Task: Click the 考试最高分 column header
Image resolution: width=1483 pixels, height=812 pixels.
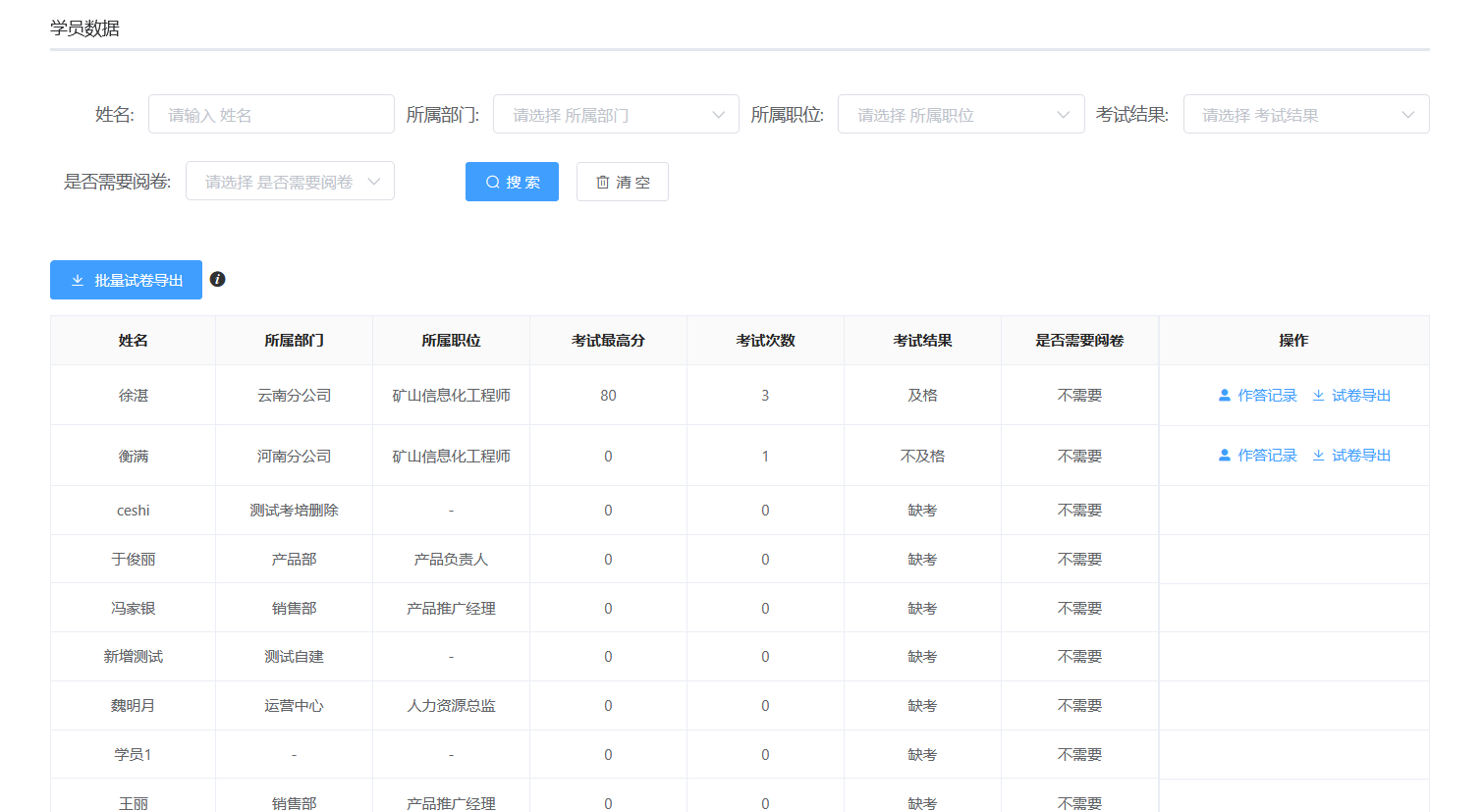Action: pos(608,341)
